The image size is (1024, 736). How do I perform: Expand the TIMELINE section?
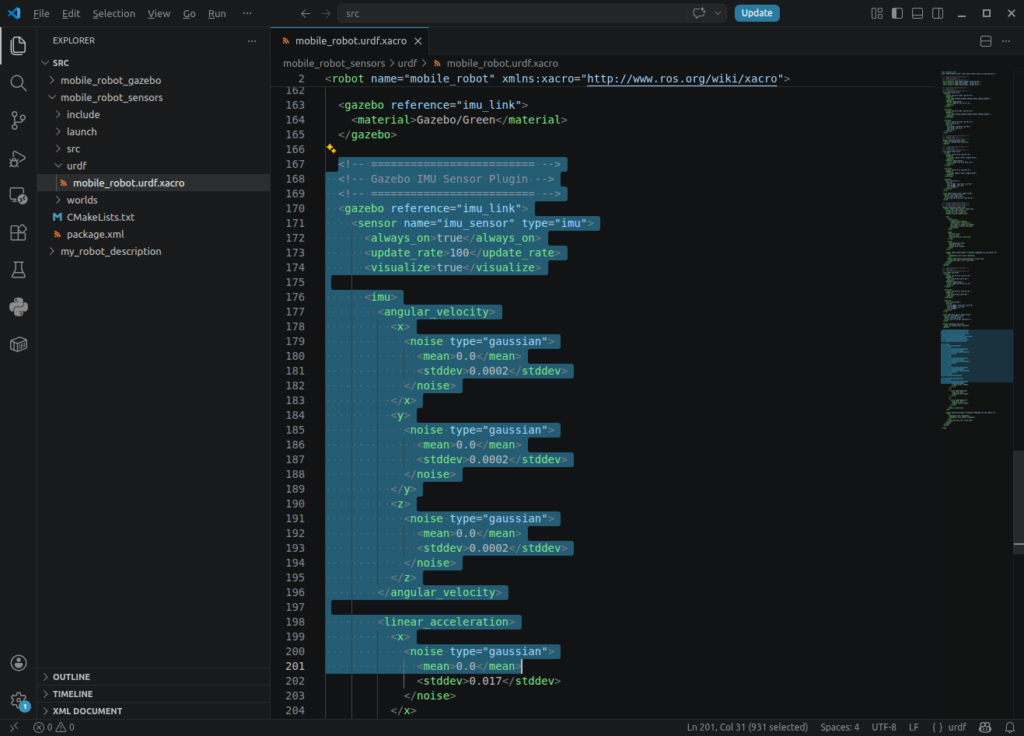point(154,694)
